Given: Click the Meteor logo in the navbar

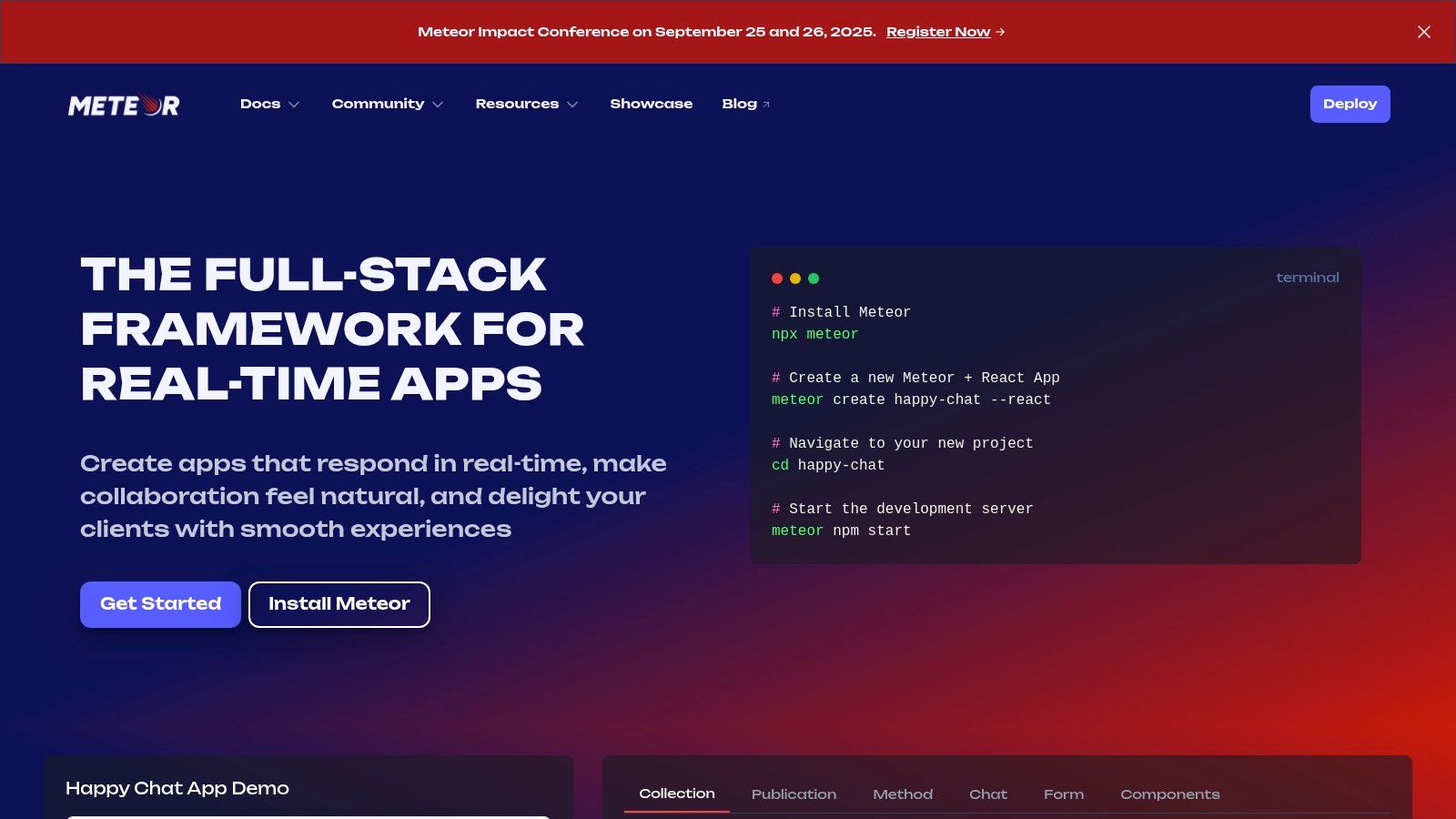Looking at the screenshot, I should [124, 106].
